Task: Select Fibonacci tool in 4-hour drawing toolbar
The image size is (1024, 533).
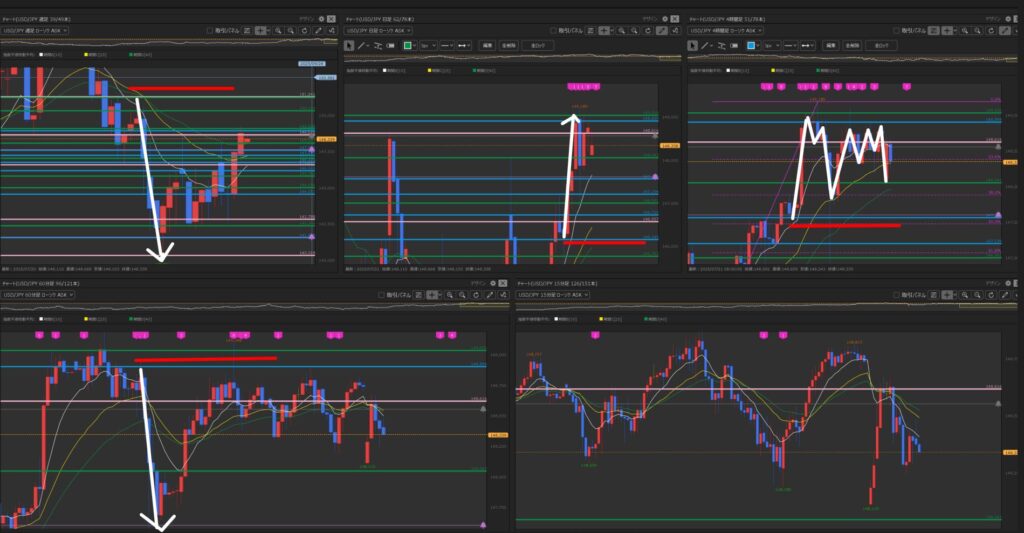Action: coord(722,46)
